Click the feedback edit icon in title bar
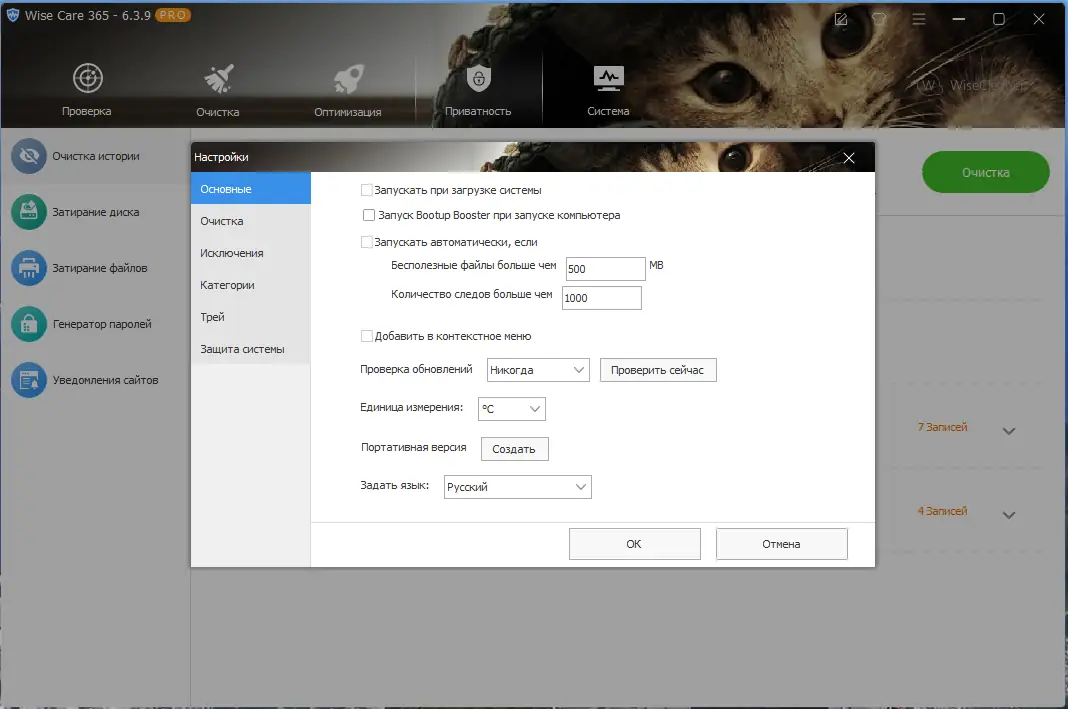Viewport: 1068px width, 709px height. click(841, 19)
